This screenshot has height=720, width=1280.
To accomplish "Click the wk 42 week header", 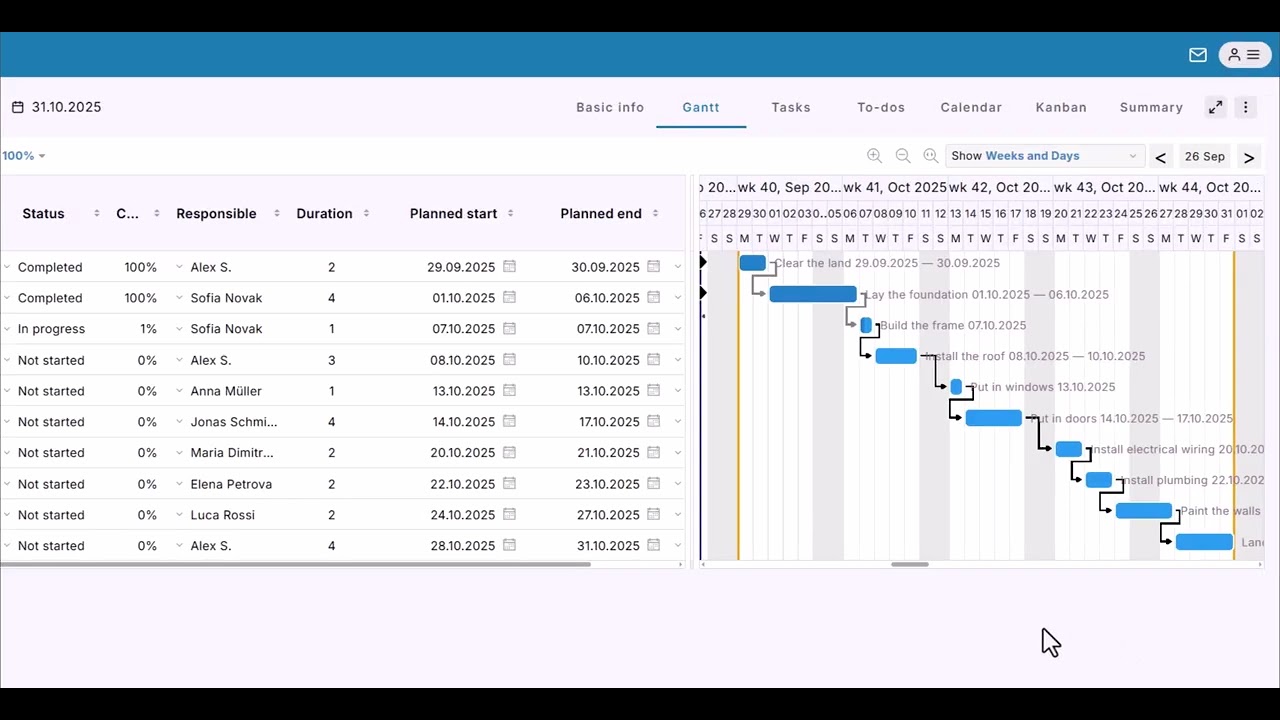I will pyautogui.click(x=999, y=187).
